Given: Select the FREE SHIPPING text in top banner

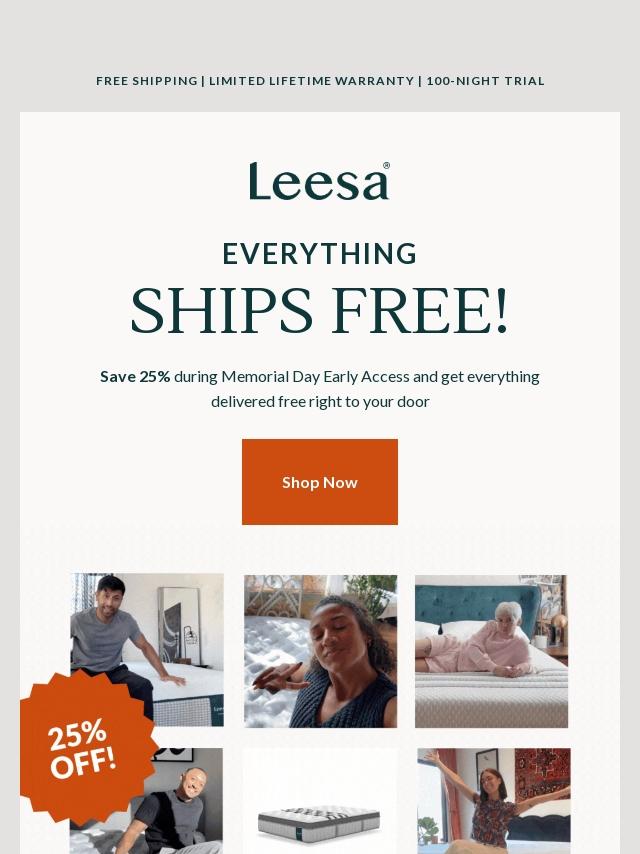Looking at the screenshot, I should tap(147, 81).
